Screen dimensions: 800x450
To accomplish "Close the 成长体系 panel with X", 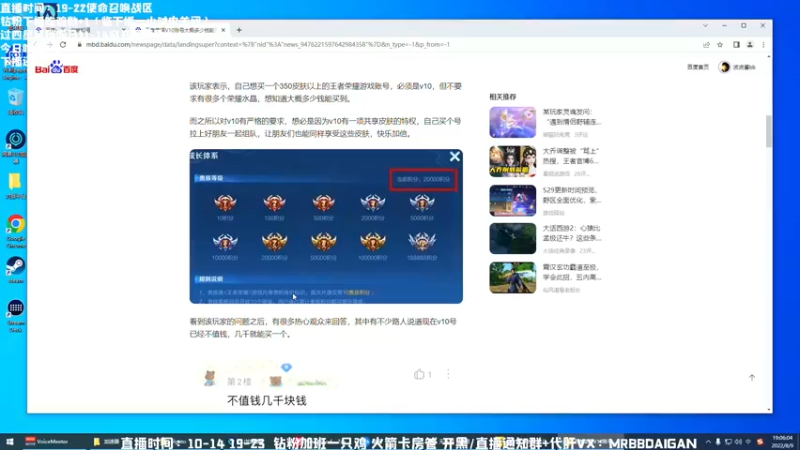I will point(455,157).
